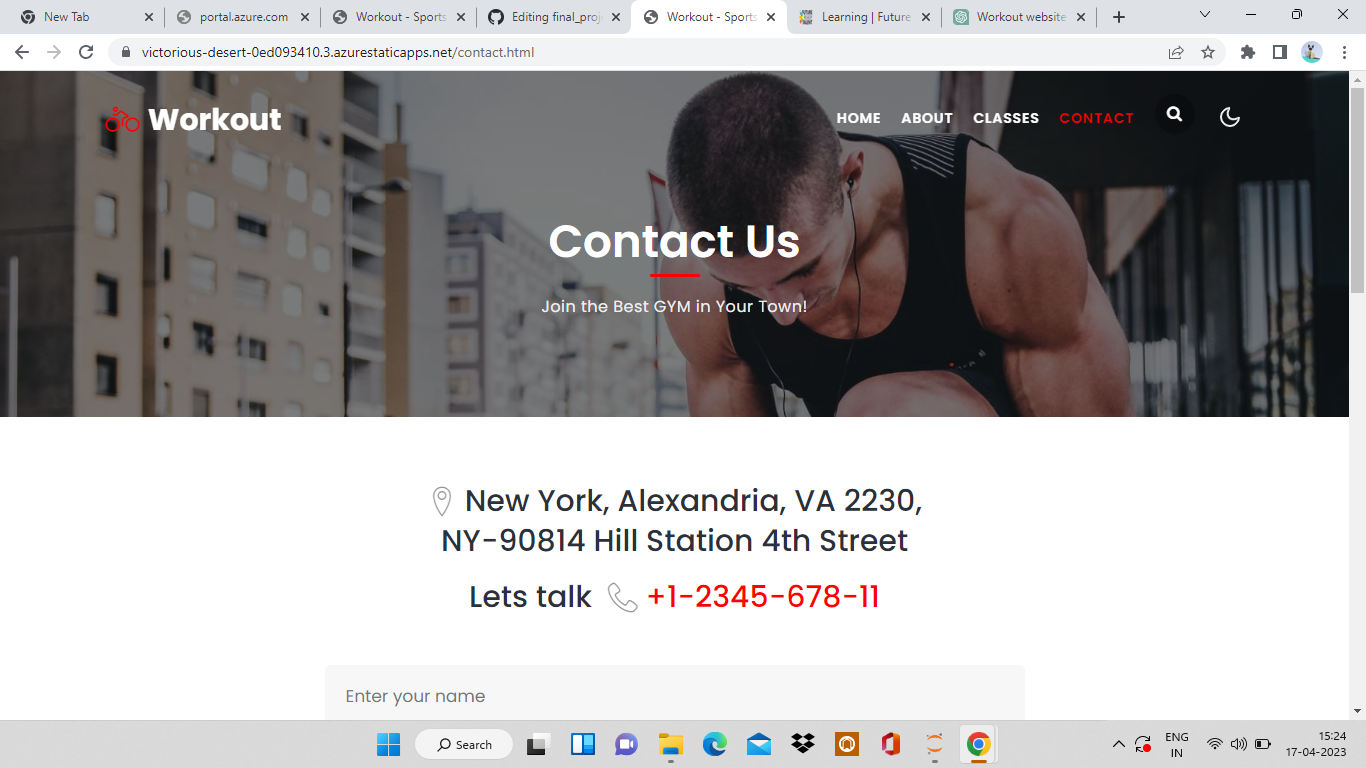
Task: Click the Enter your name field
Action: coord(675,696)
